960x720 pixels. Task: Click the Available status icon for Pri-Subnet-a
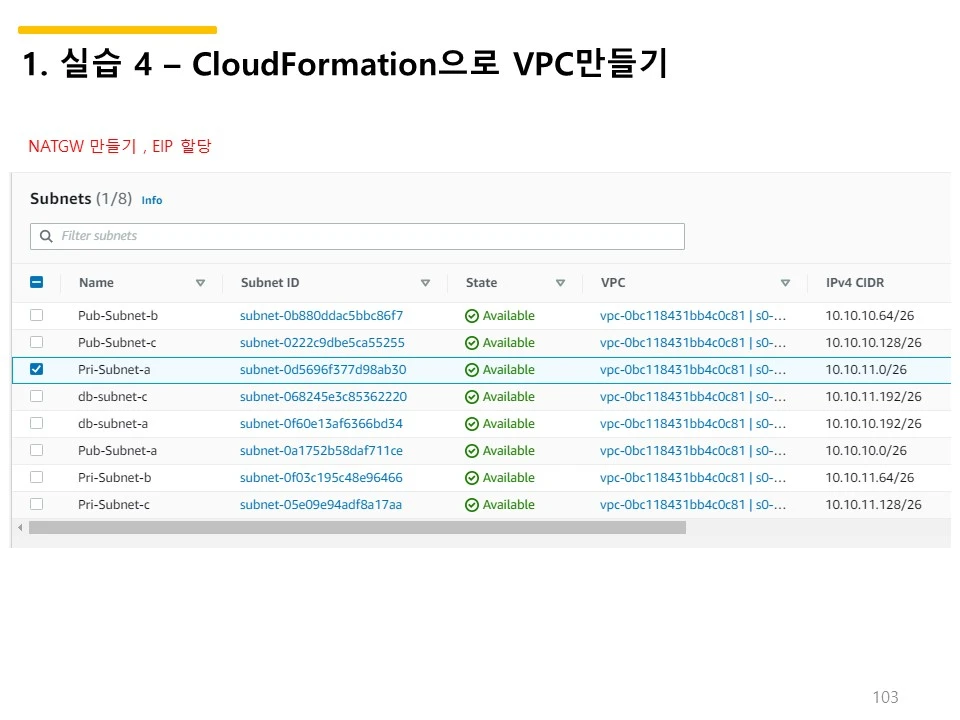point(471,370)
